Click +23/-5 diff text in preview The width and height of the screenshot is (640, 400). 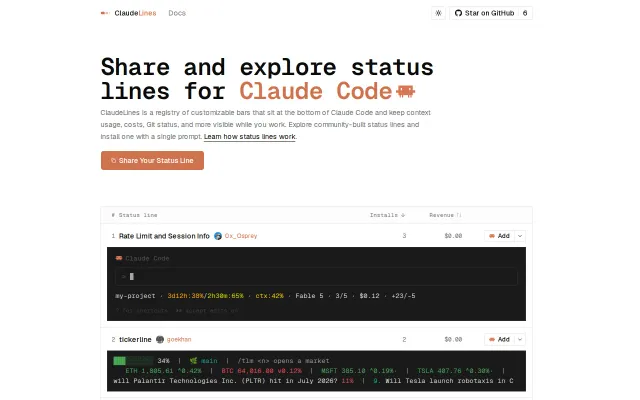pos(403,296)
